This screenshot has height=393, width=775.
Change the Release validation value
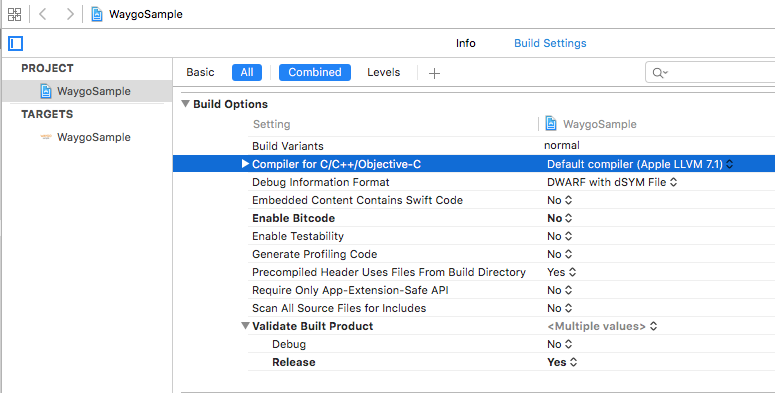pos(561,362)
